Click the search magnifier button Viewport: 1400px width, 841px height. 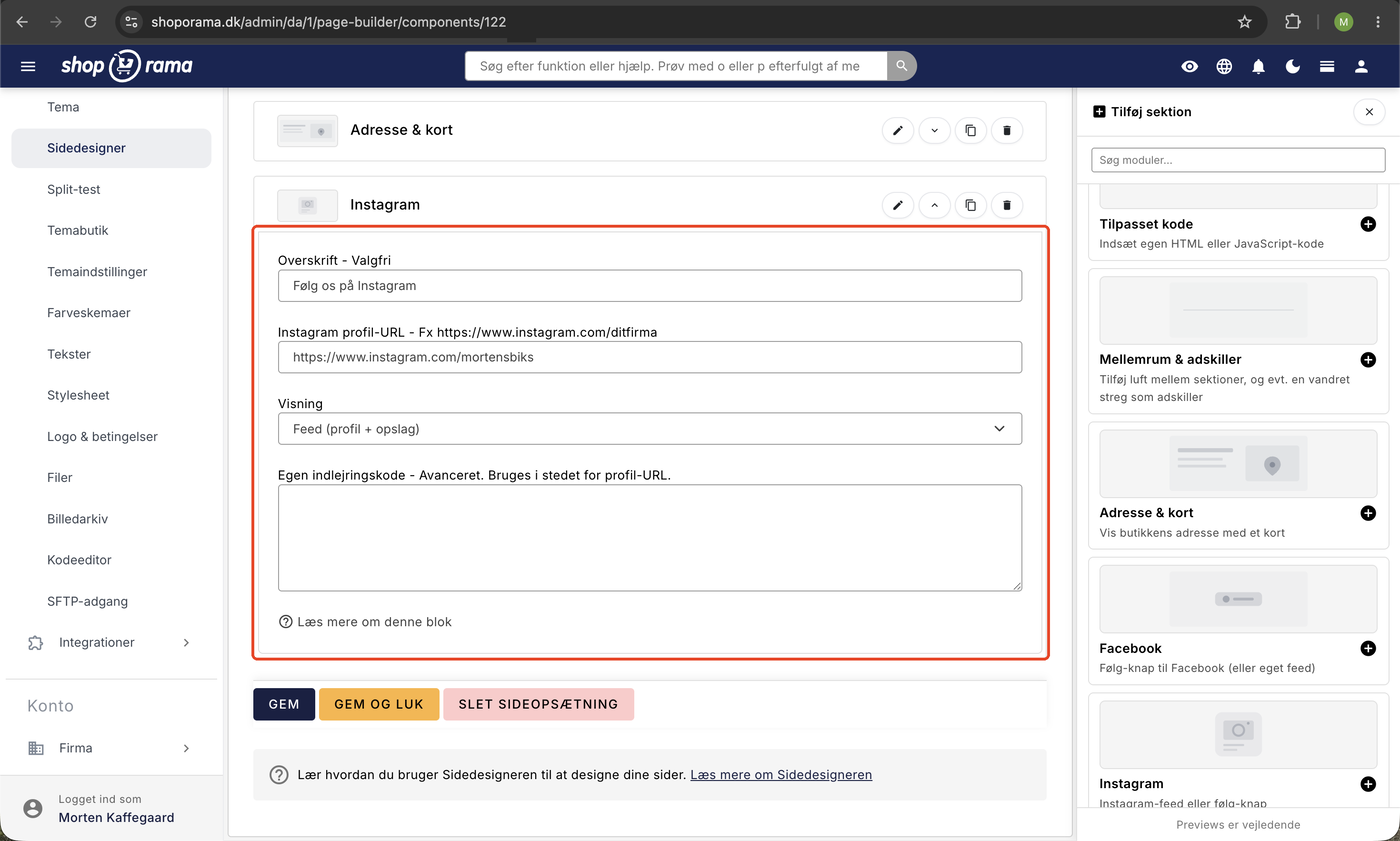tap(901, 66)
